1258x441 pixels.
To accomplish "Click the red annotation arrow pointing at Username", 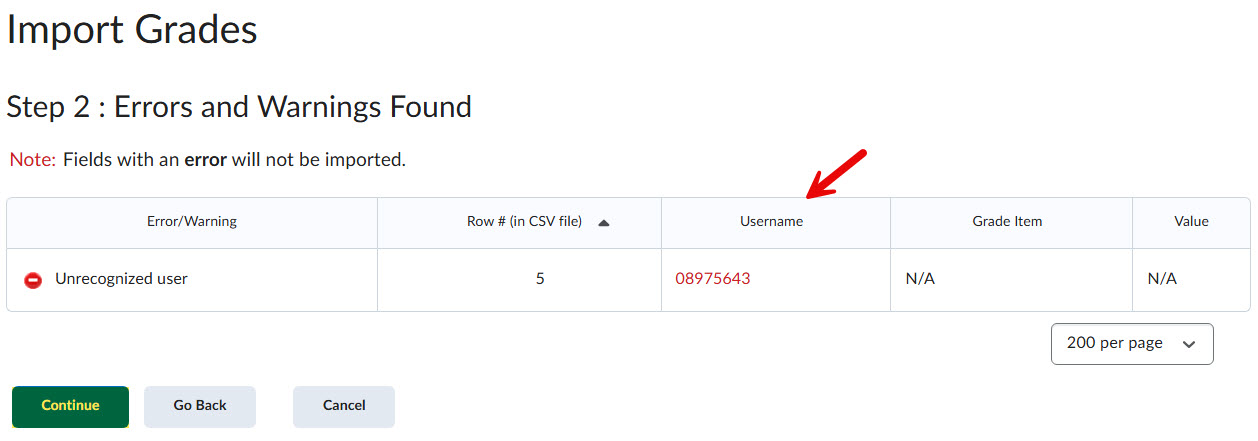I will click(x=835, y=172).
